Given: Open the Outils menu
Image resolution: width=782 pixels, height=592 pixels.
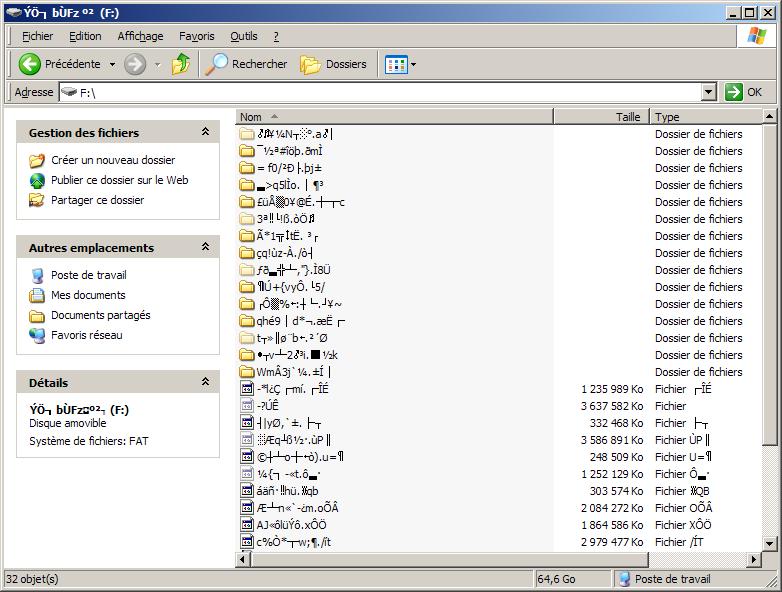Looking at the screenshot, I should 243,36.
